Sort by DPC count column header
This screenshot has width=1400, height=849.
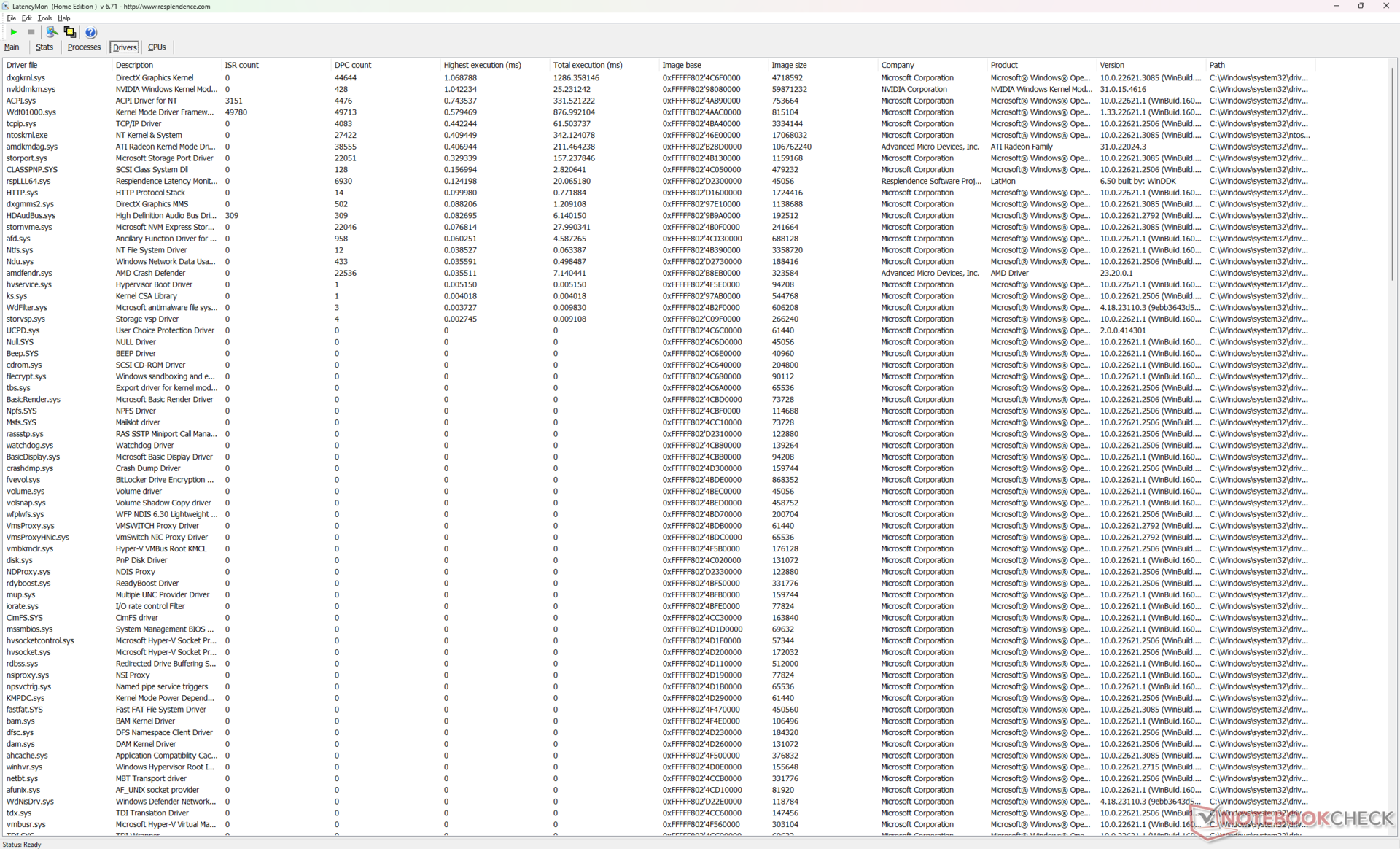353,65
